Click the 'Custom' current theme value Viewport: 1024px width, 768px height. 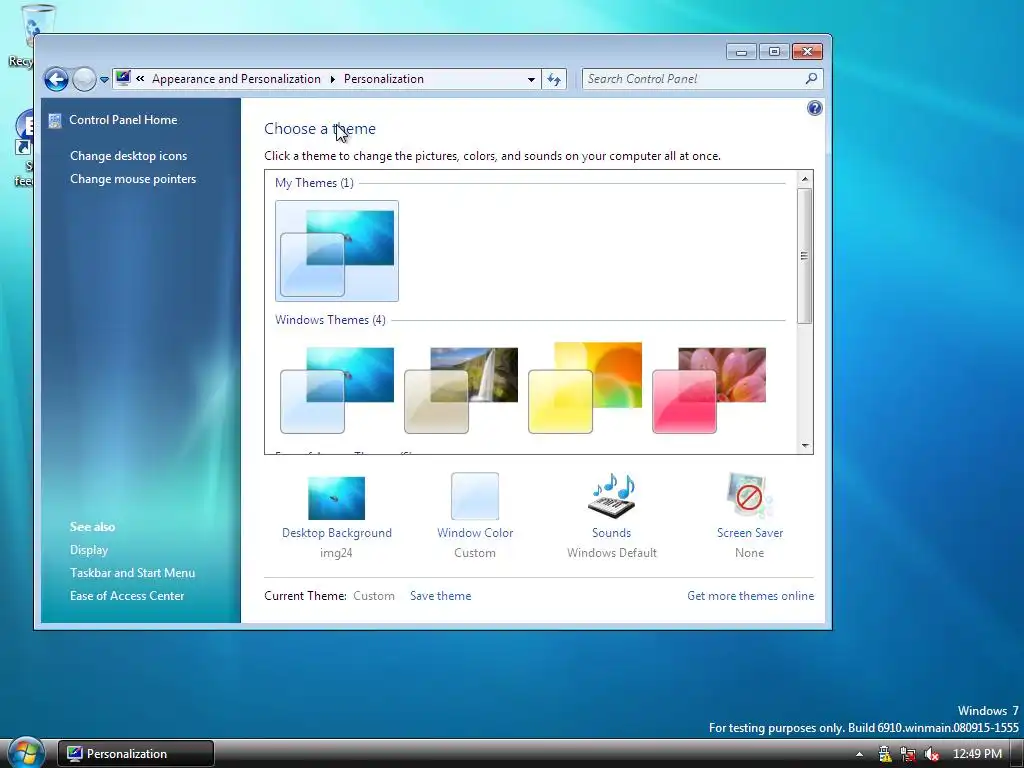point(374,596)
